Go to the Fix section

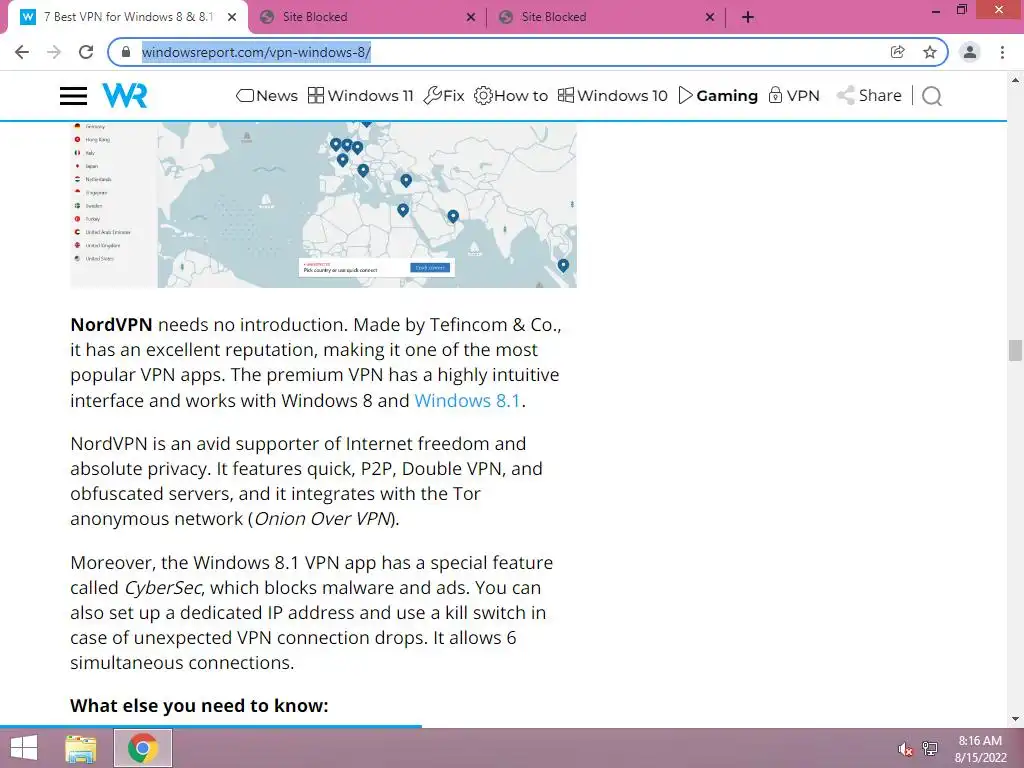pyautogui.click(x=444, y=96)
